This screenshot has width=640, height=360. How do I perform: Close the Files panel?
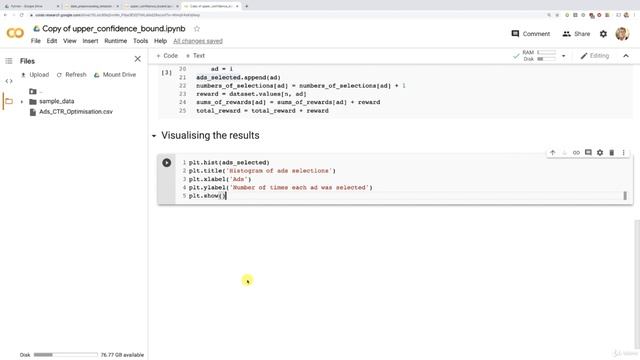pyautogui.click(x=138, y=59)
